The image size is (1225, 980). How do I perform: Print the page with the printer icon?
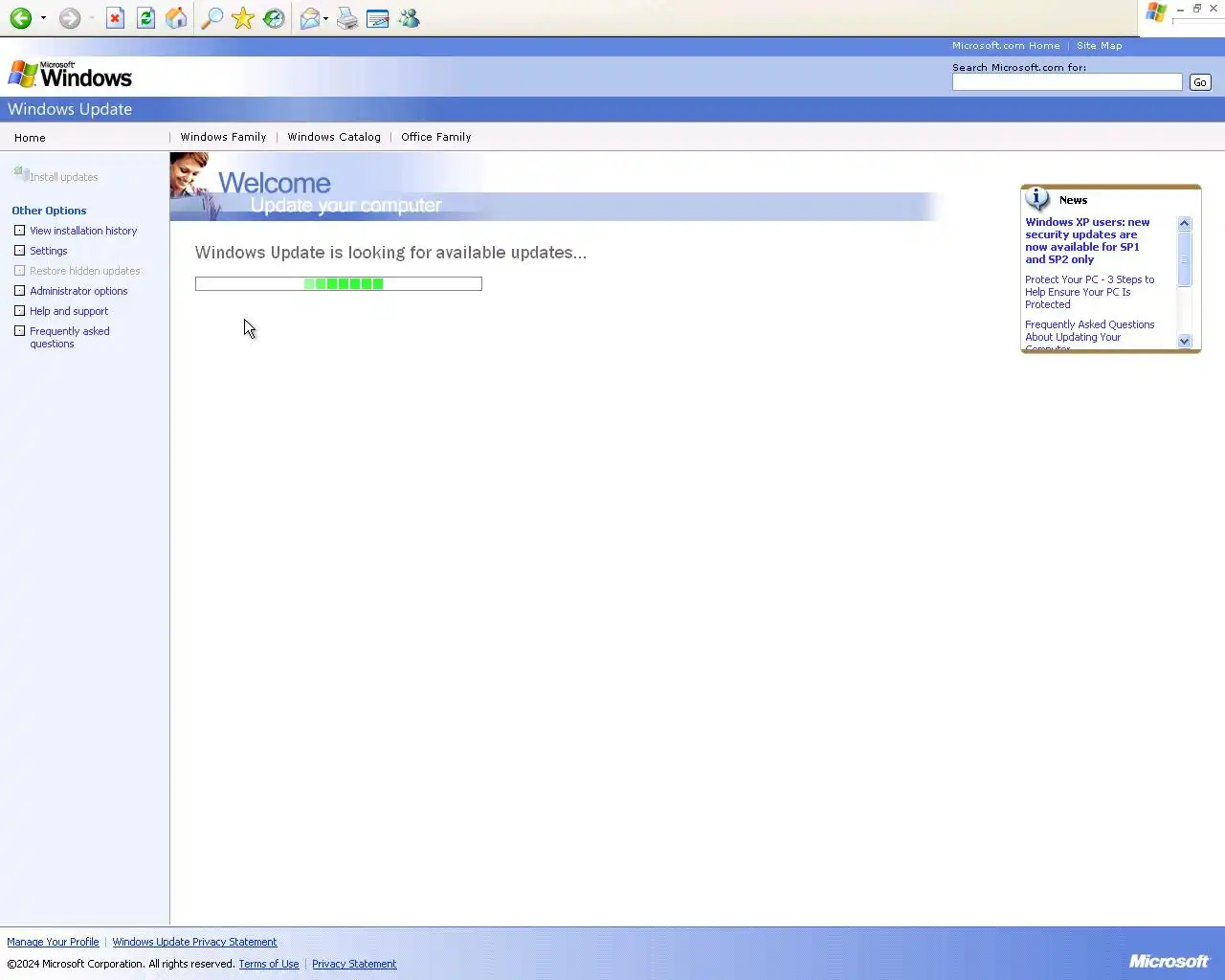click(x=347, y=18)
